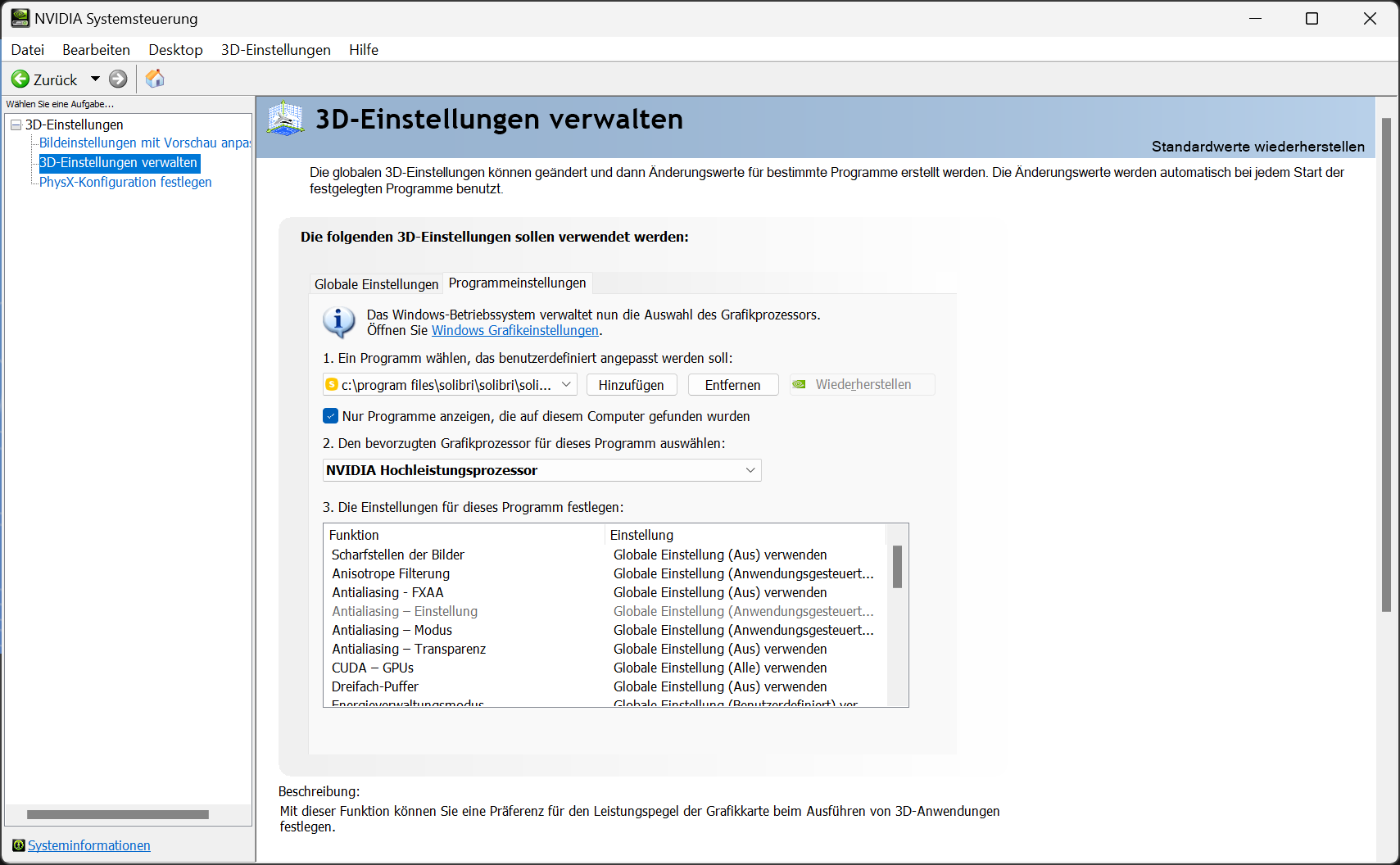
Task: Select the Scharfstellen der Bilder row
Action: pyautogui.click(x=605, y=555)
